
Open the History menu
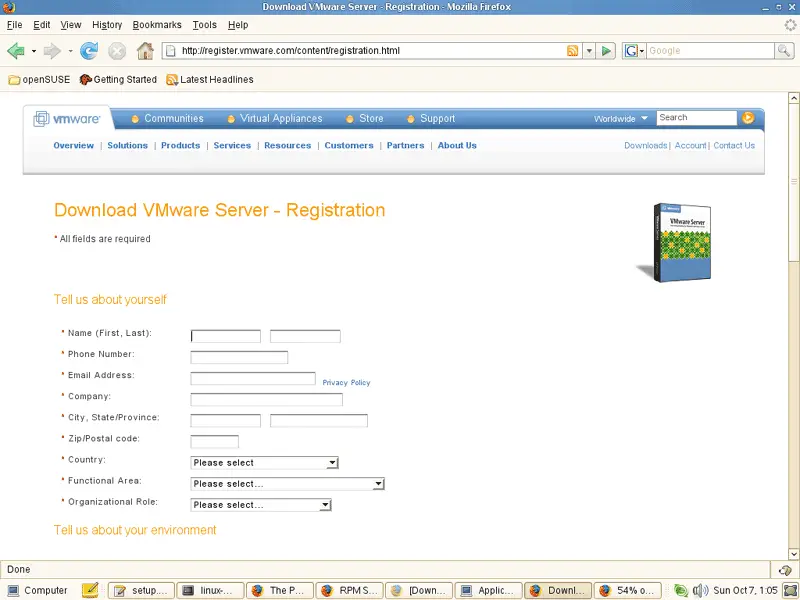tap(107, 25)
